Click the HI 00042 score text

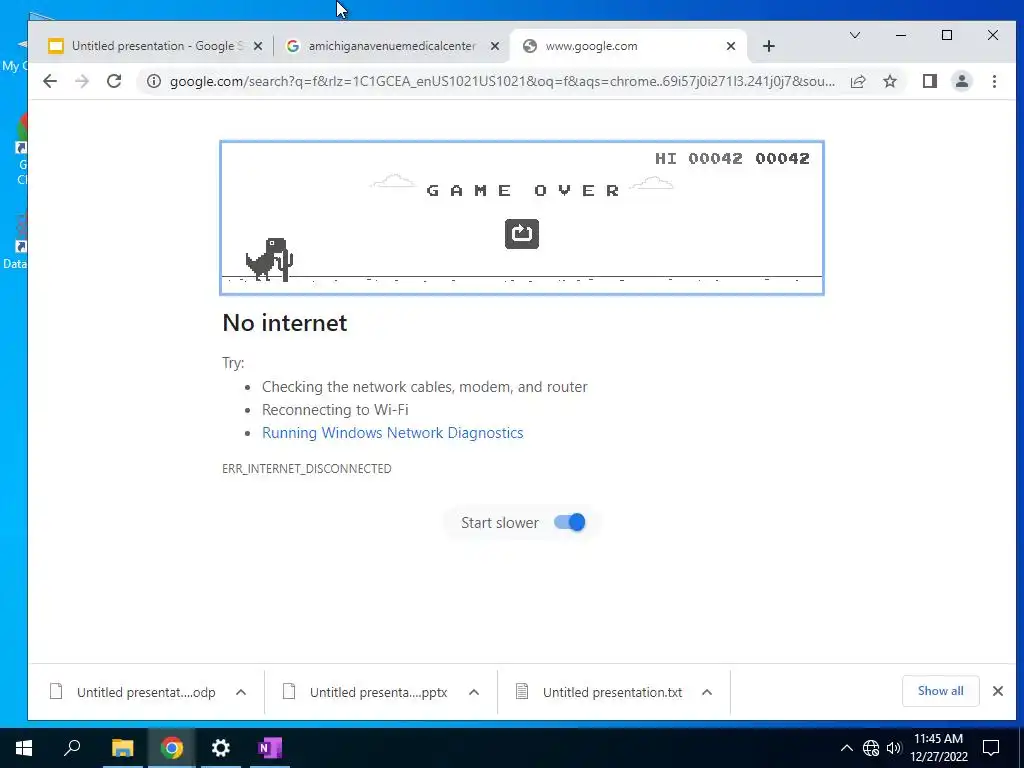699,159
